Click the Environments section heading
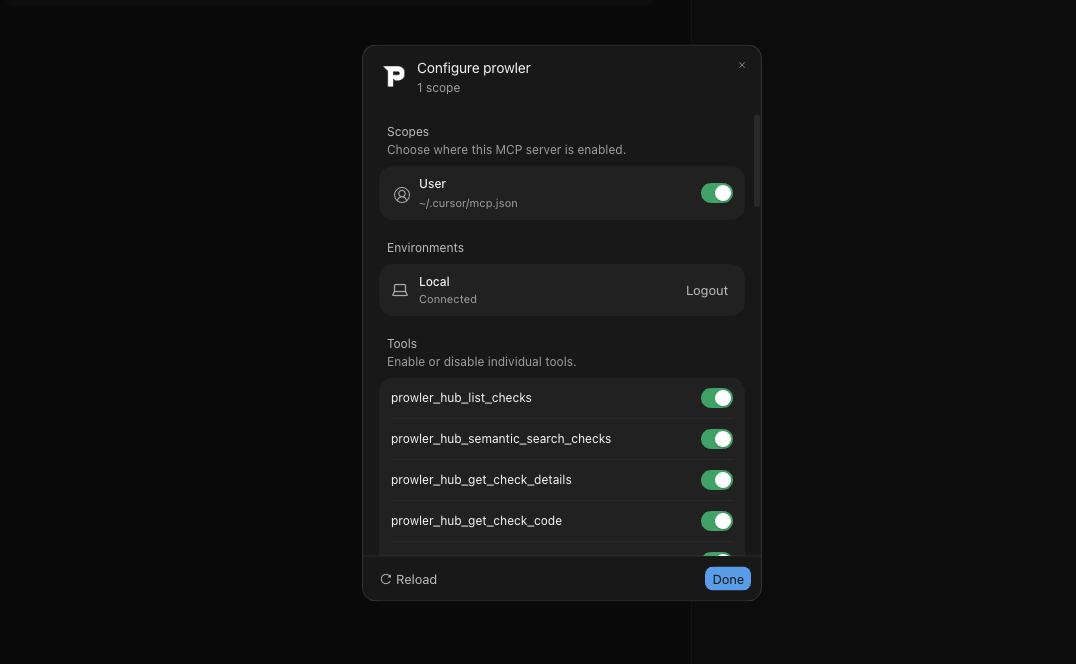Viewport: 1076px width, 664px height. (x=425, y=248)
